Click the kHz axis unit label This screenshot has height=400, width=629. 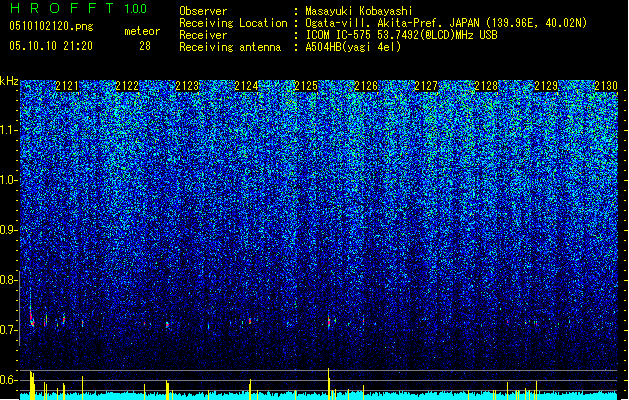[9, 81]
